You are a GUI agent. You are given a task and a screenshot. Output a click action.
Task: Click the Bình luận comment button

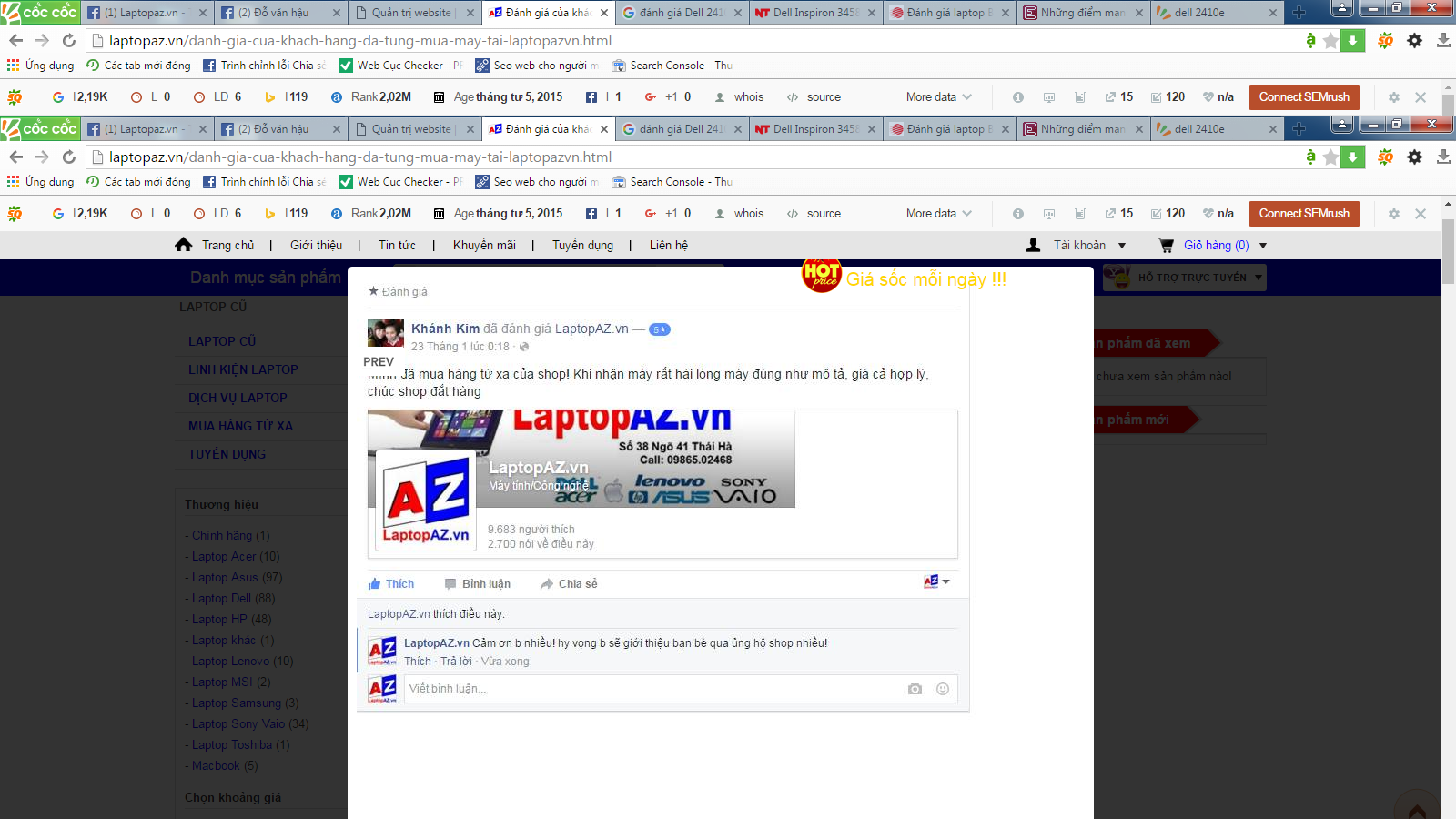[x=478, y=584]
